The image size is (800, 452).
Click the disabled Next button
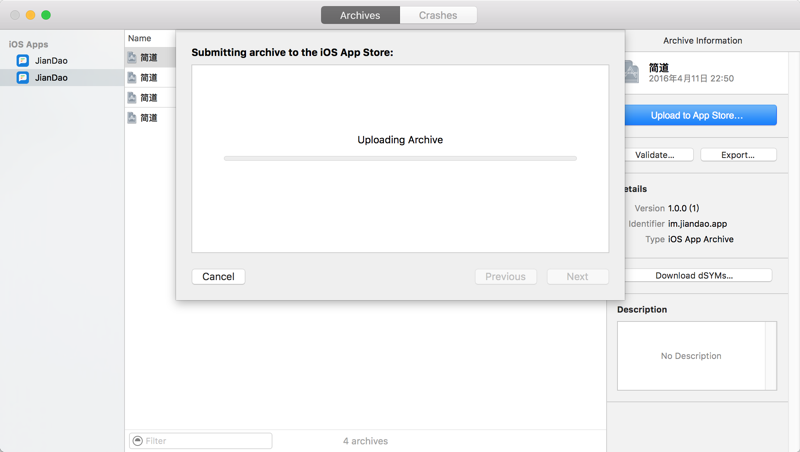tap(578, 277)
